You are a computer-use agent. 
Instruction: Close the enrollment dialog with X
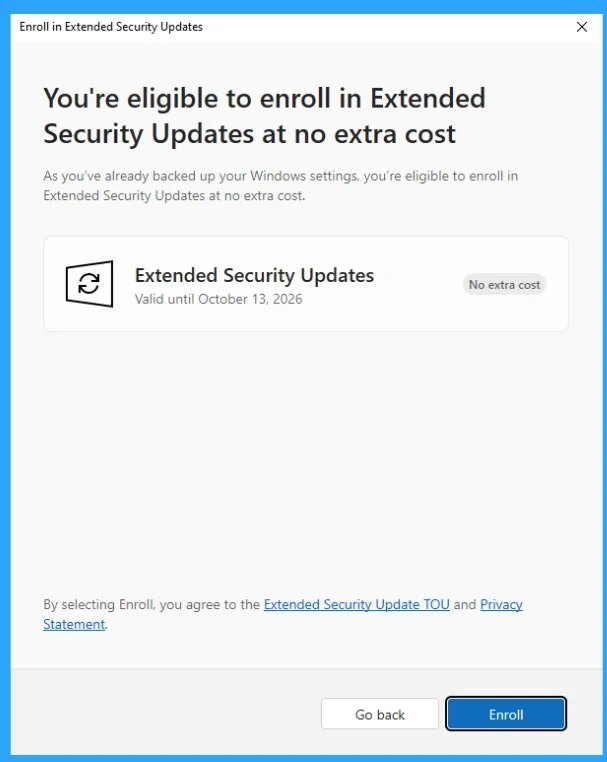click(x=582, y=27)
